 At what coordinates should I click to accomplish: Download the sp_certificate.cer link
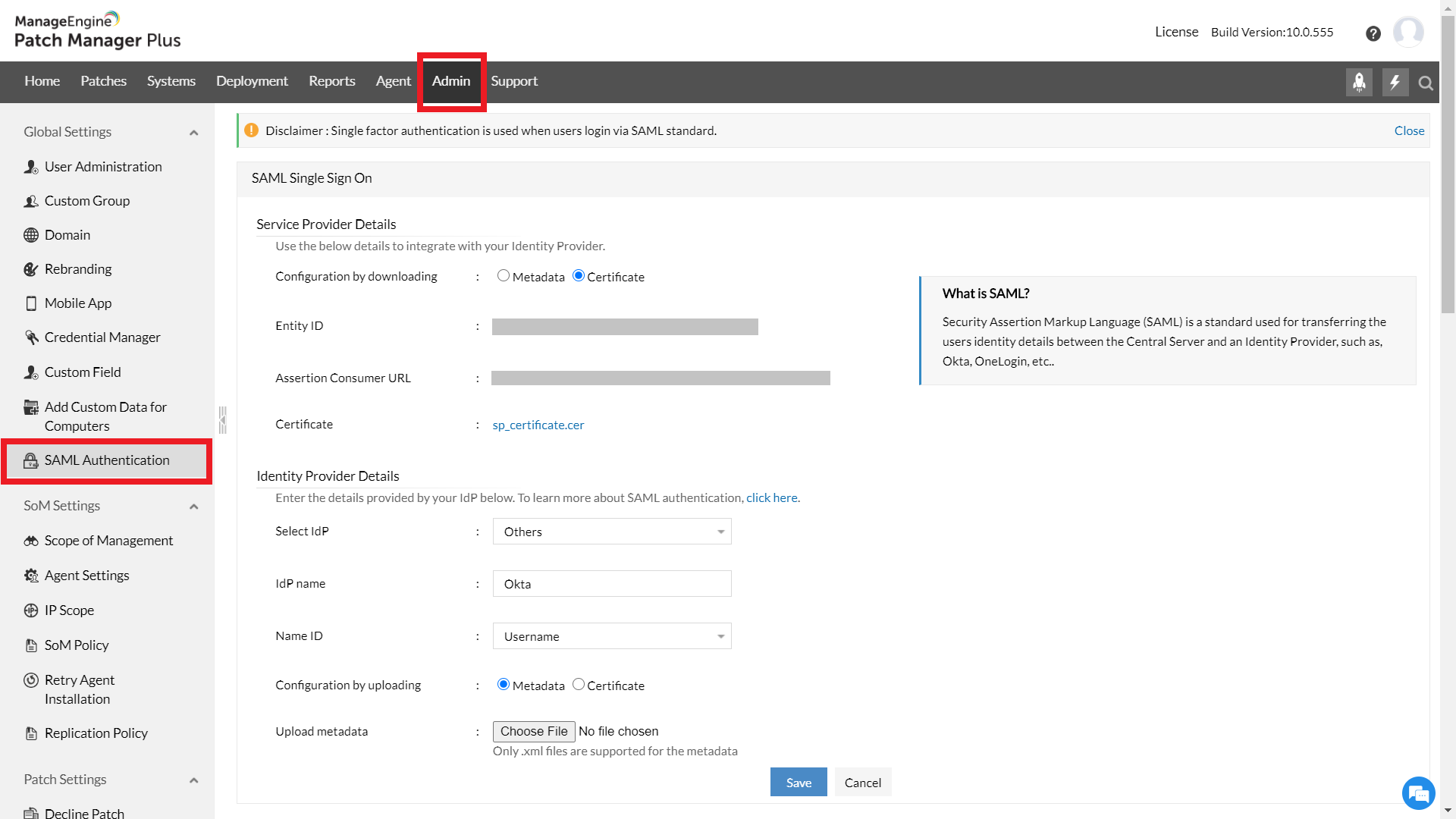[x=538, y=425]
